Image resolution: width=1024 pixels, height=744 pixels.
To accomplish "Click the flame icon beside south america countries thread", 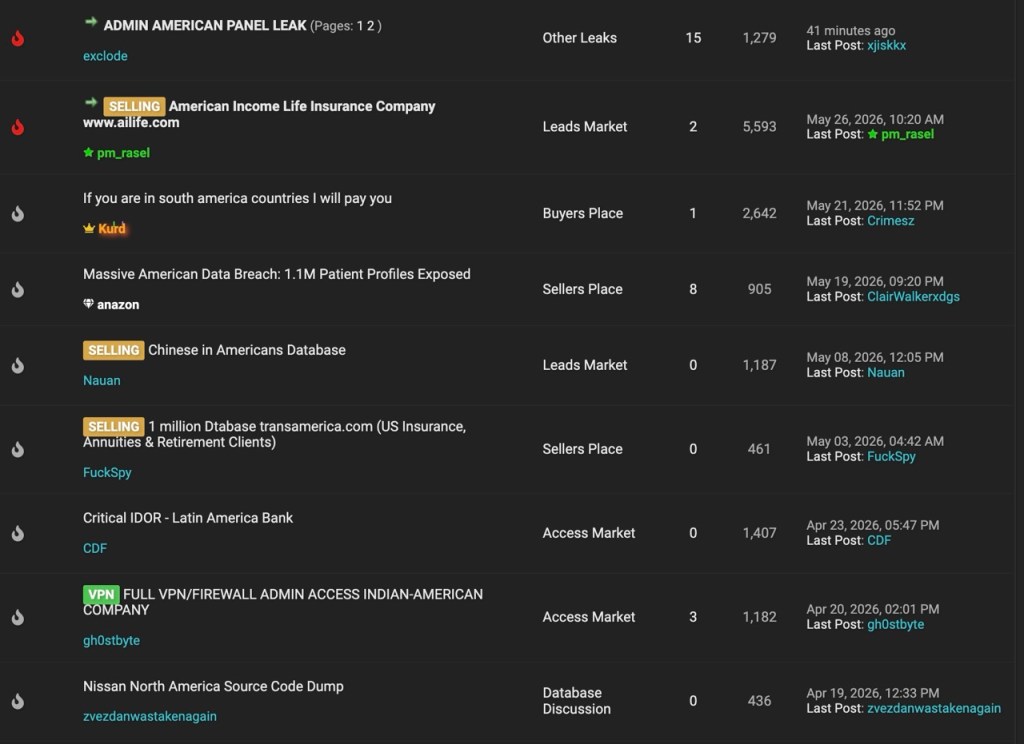I will [18, 214].
